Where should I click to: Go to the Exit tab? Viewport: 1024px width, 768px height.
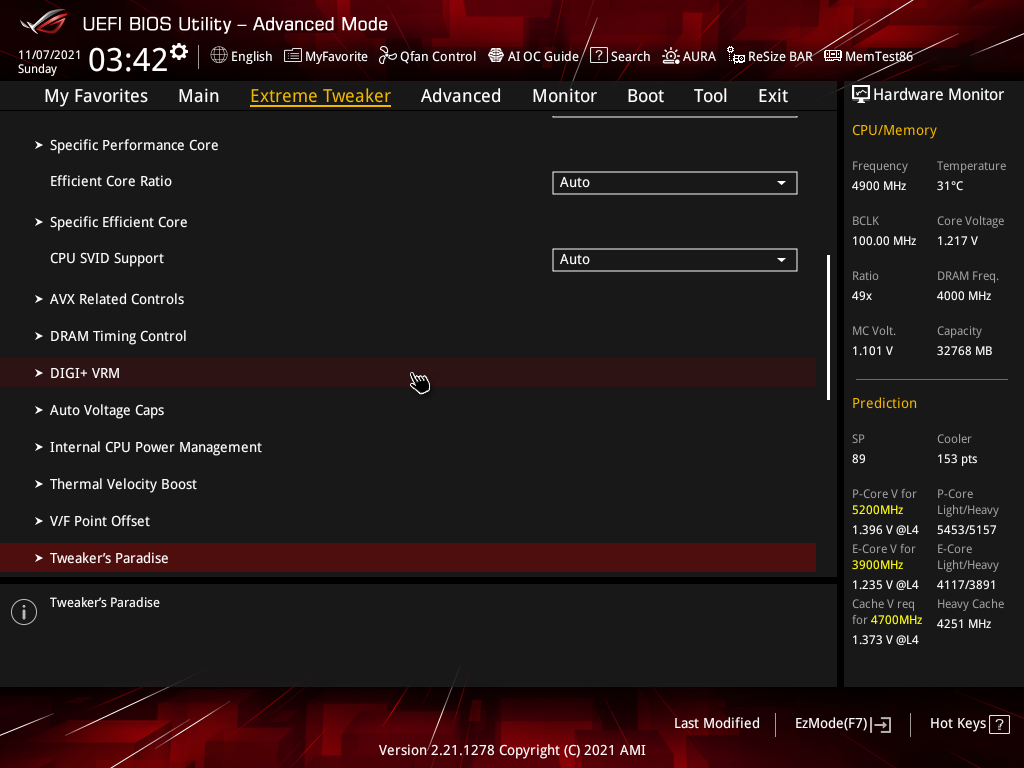click(x=773, y=96)
